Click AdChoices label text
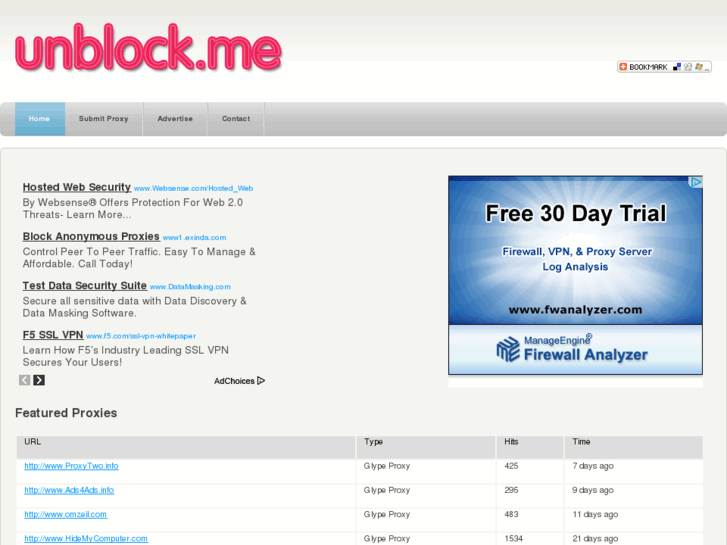The height and width of the screenshot is (545, 727). click(234, 381)
